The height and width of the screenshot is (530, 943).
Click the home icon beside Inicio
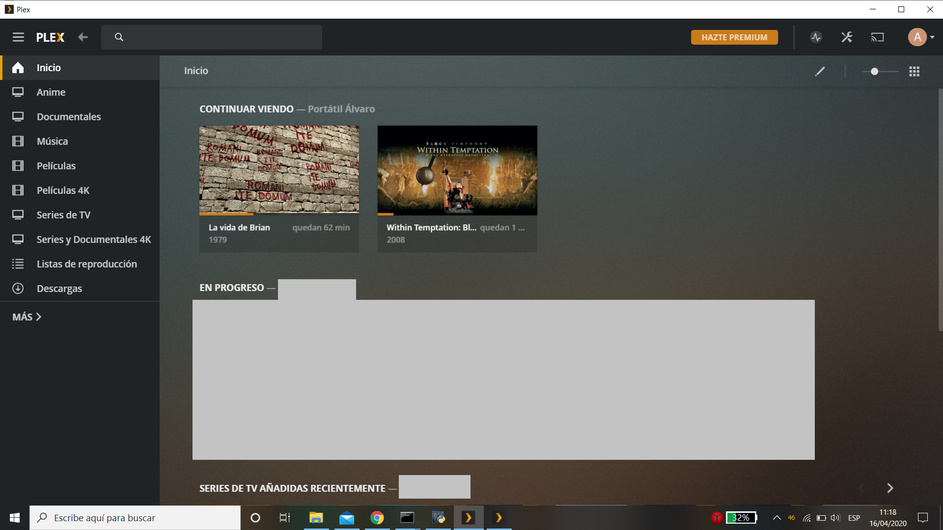18,67
